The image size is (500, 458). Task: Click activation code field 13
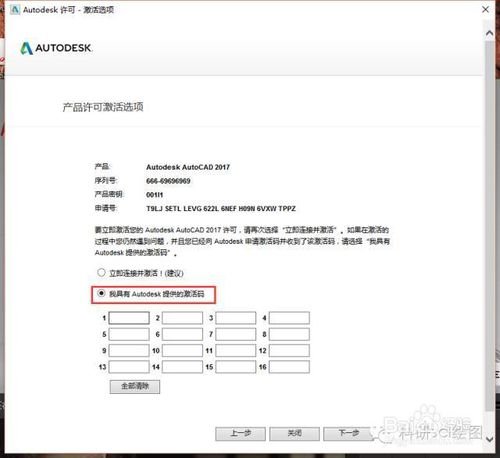[129, 367]
